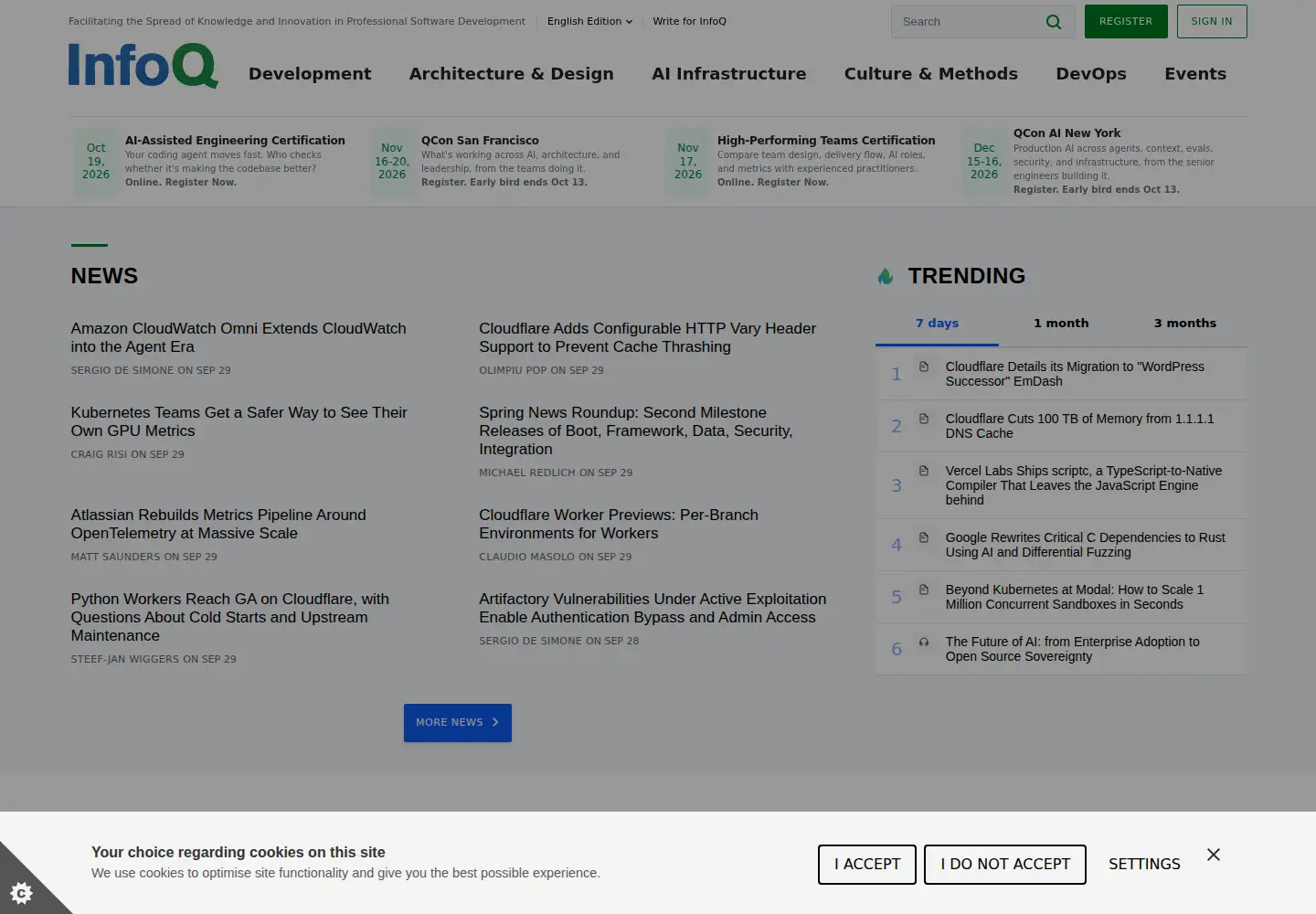Click the SIGN IN button
This screenshot has height=914, width=1316.
1212,22
